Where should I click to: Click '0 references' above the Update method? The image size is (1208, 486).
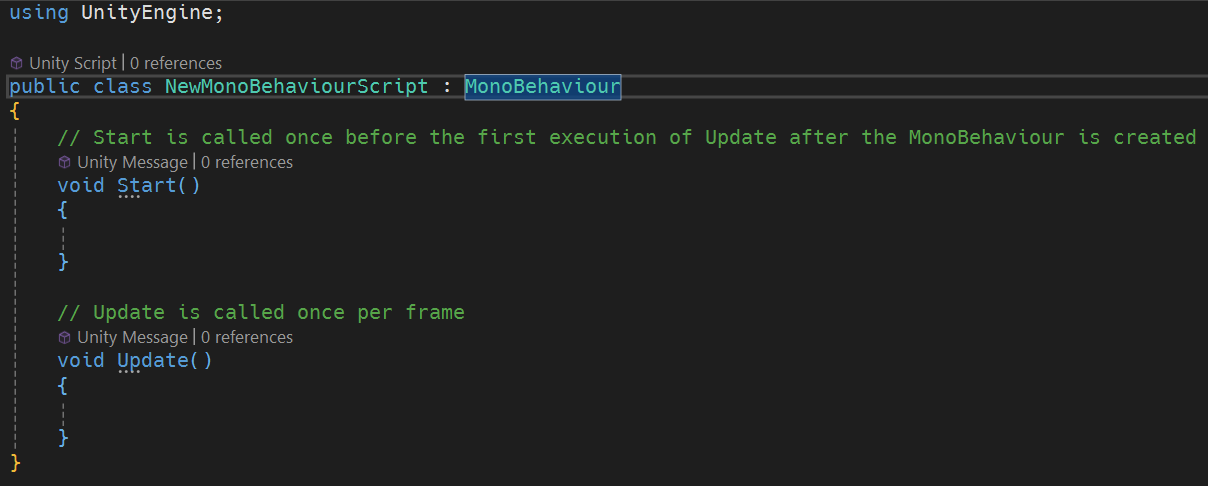point(247,337)
